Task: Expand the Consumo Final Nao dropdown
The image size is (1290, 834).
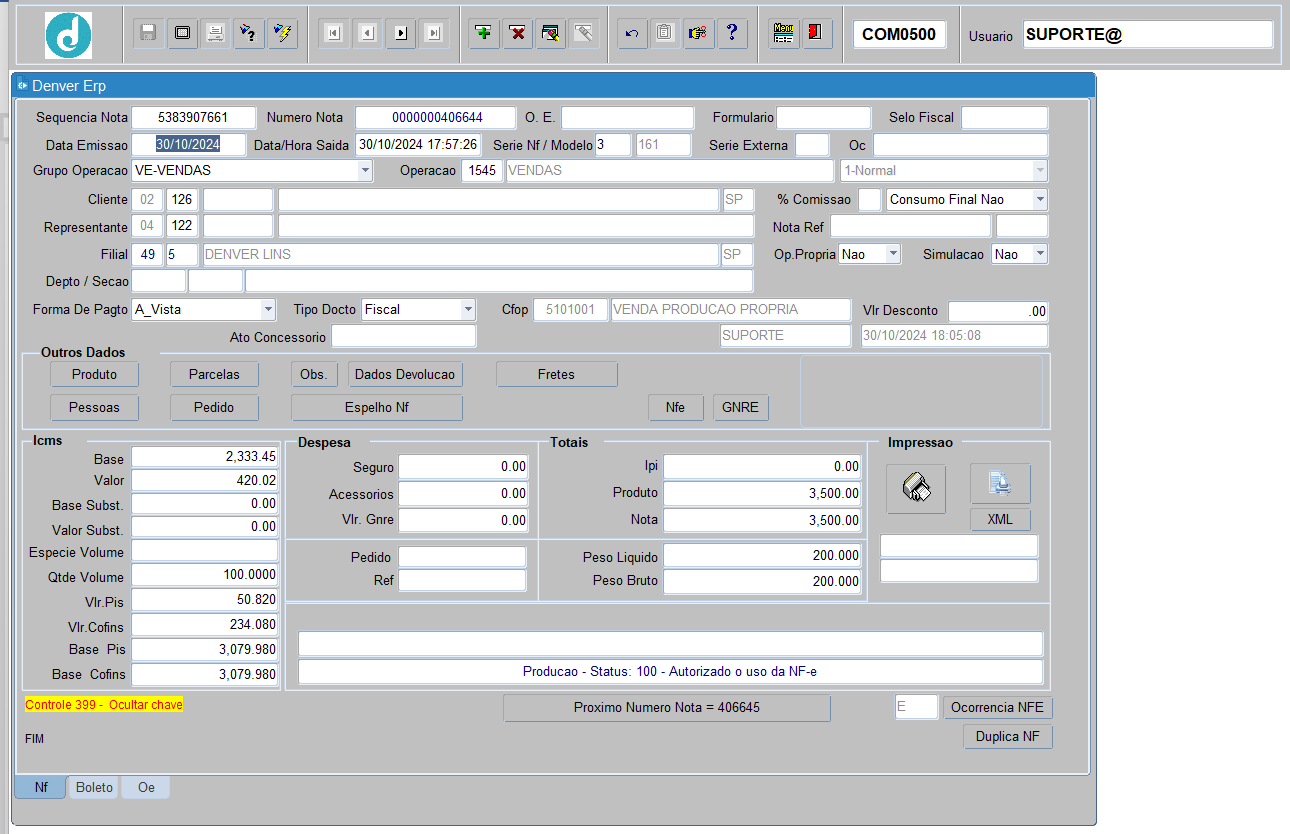Action: (x=1040, y=199)
